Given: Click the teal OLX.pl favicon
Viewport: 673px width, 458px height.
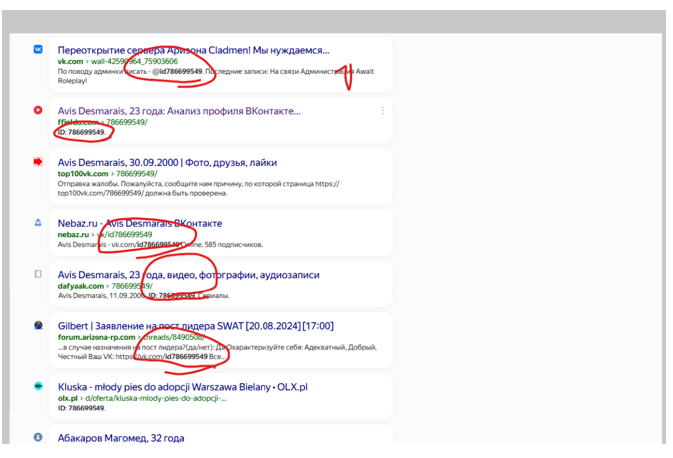Looking at the screenshot, I should [x=38, y=386].
